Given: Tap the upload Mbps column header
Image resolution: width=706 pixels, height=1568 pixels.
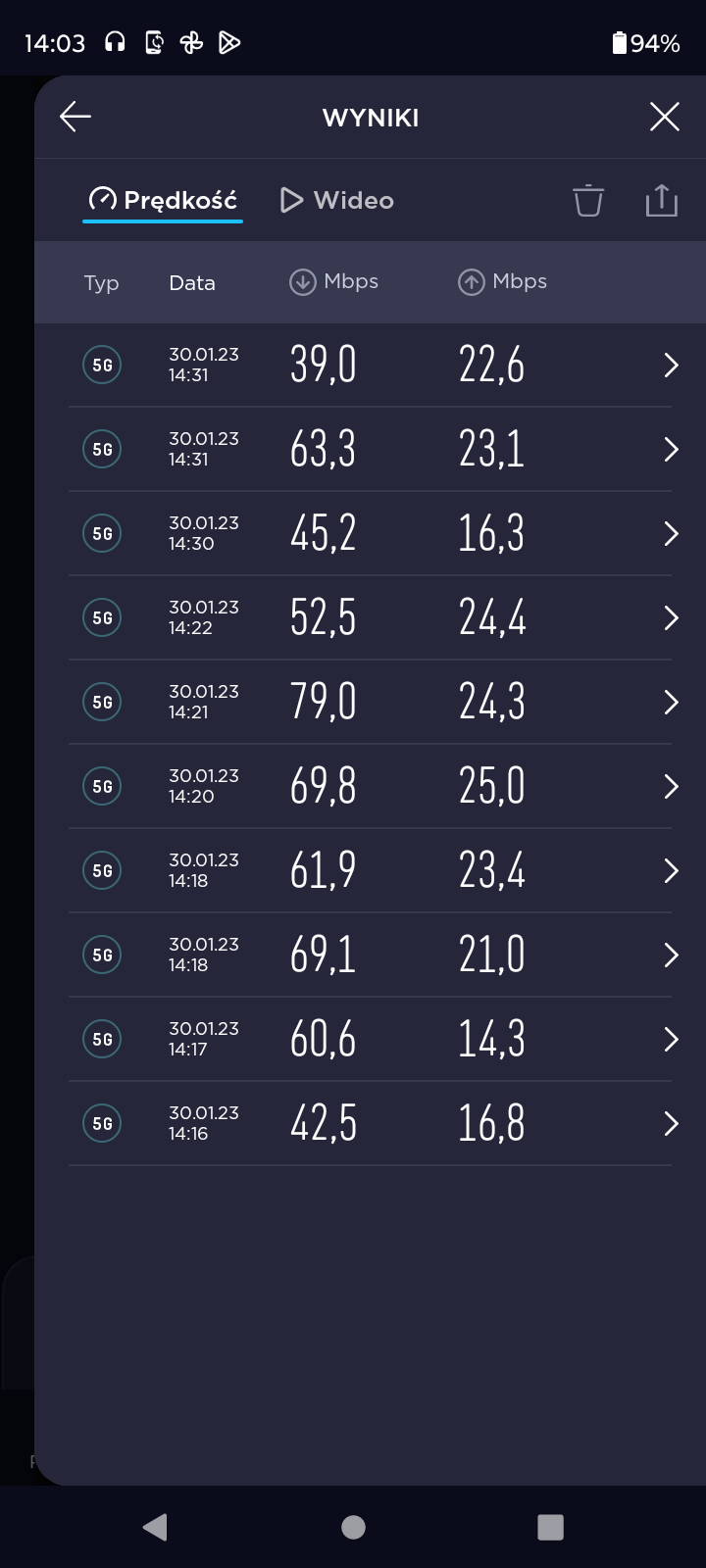Looking at the screenshot, I should pos(502,282).
